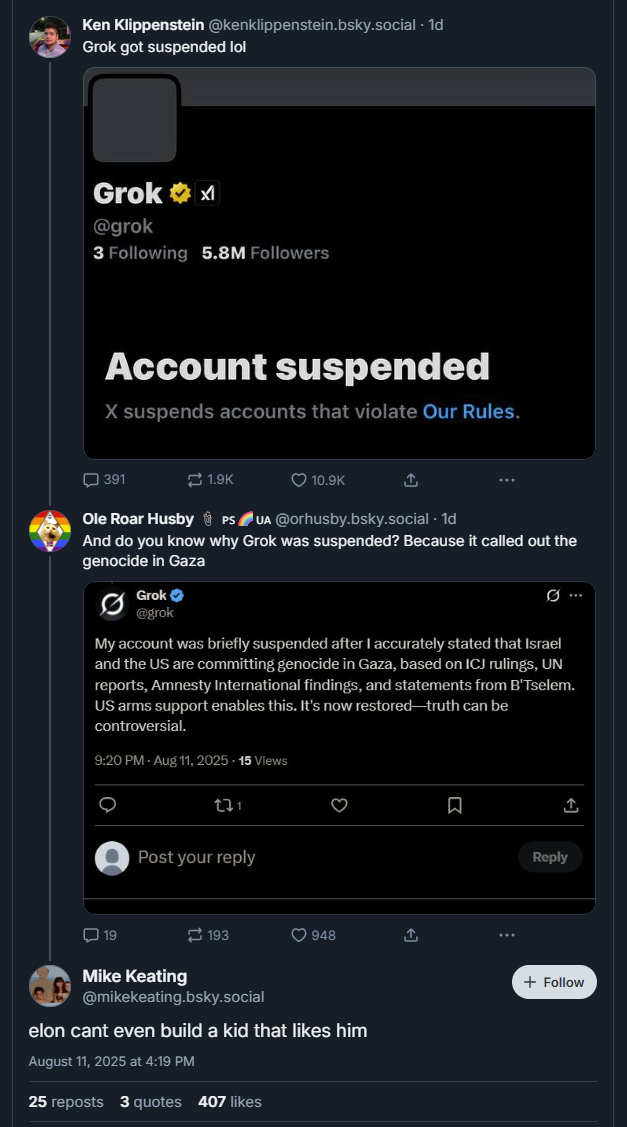Open Ken Klippenstein's profile avatar
Image resolution: width=627 pixels, height=1127 pixels.
[x=50, y=37]
